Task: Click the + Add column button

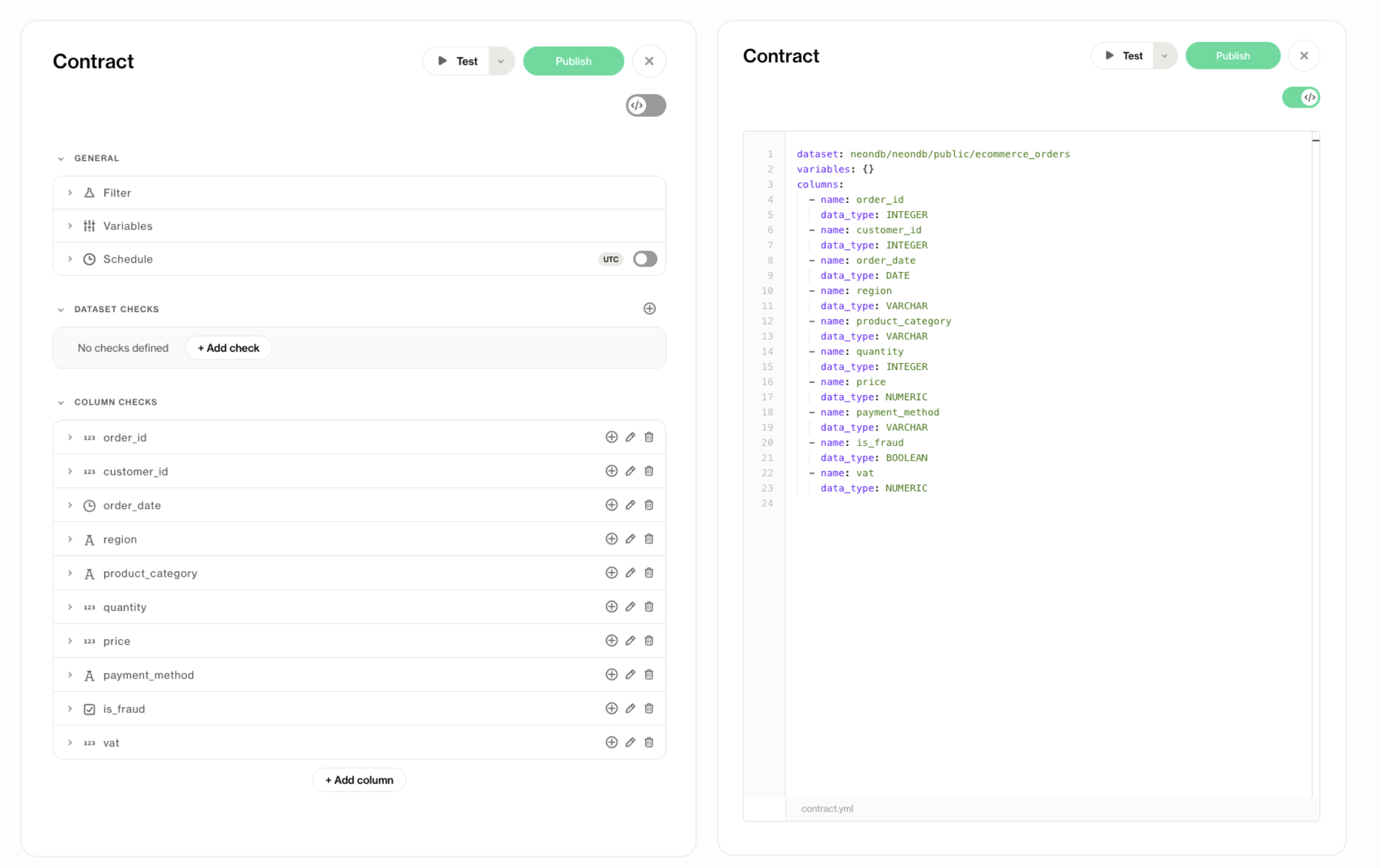Action: click(x=359, y=780)
